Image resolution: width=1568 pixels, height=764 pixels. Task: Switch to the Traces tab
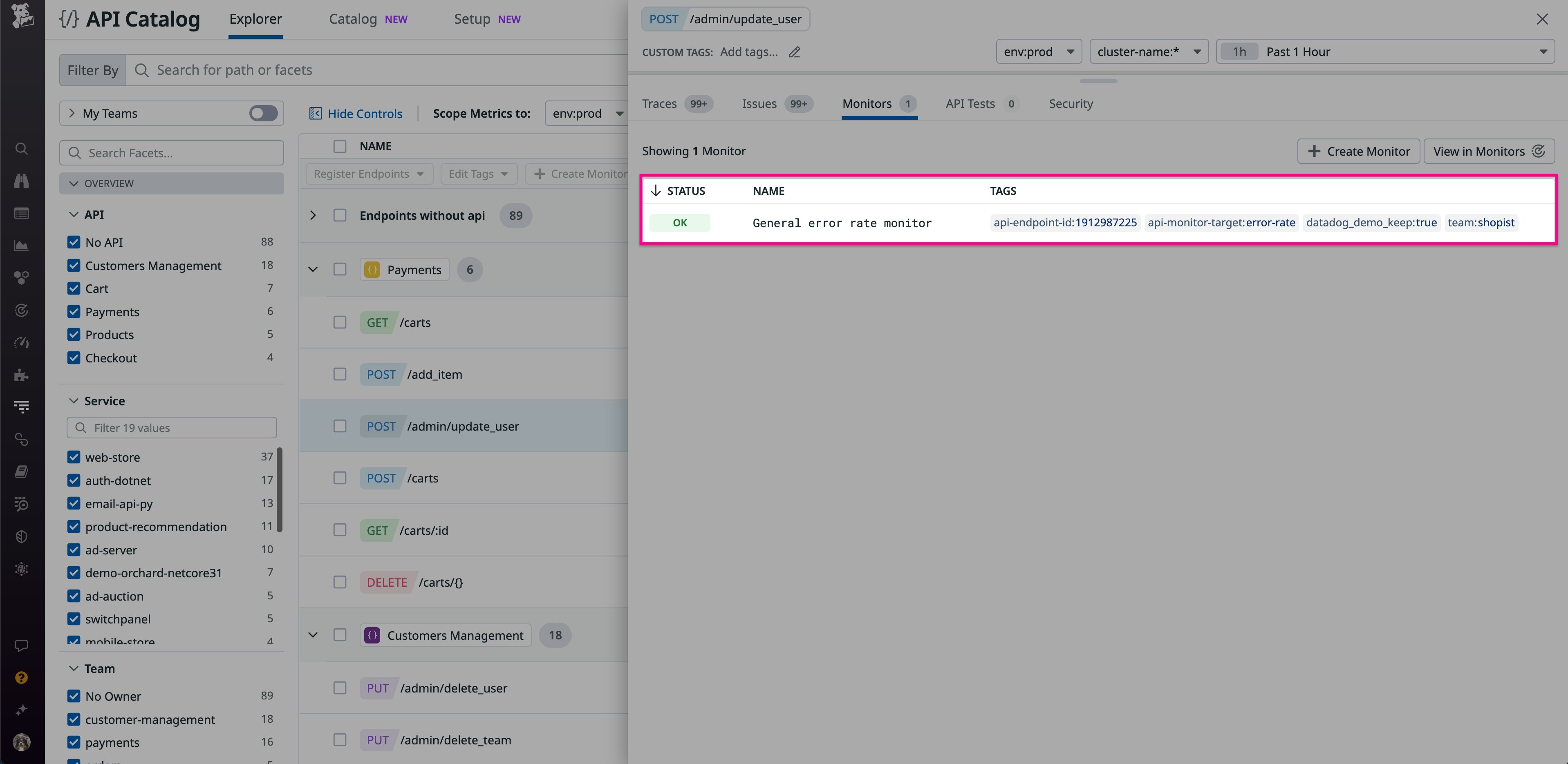click(659, 104)
